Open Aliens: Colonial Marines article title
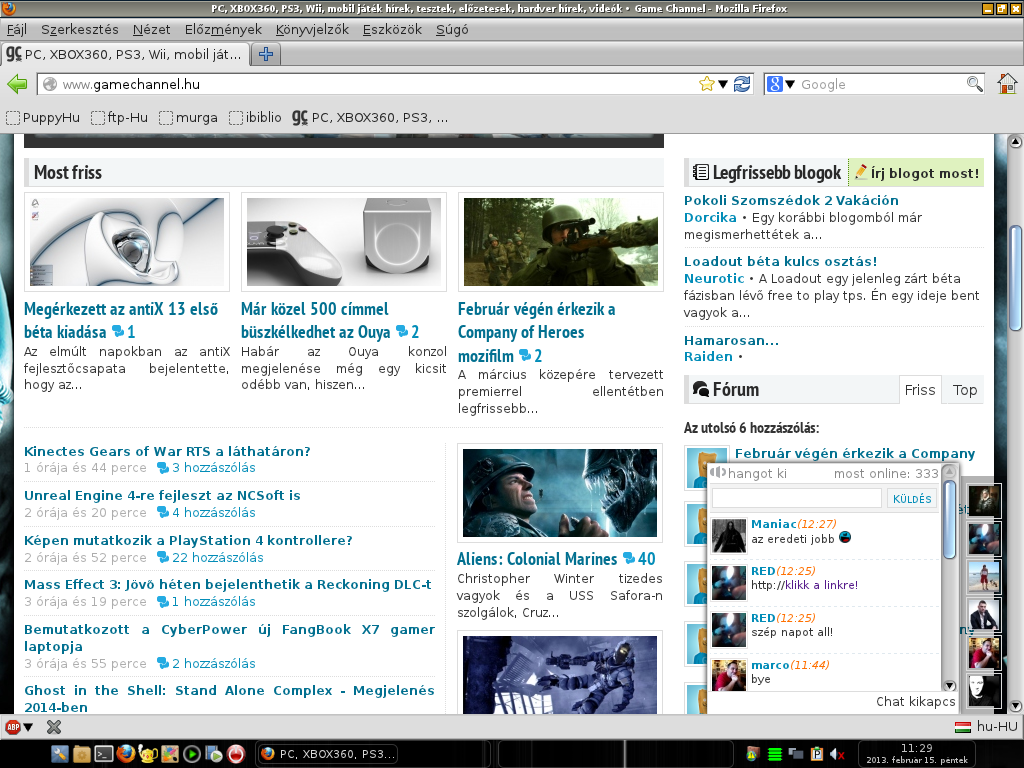Viewport: 1024px width, 768px height. tap(537, 559)
